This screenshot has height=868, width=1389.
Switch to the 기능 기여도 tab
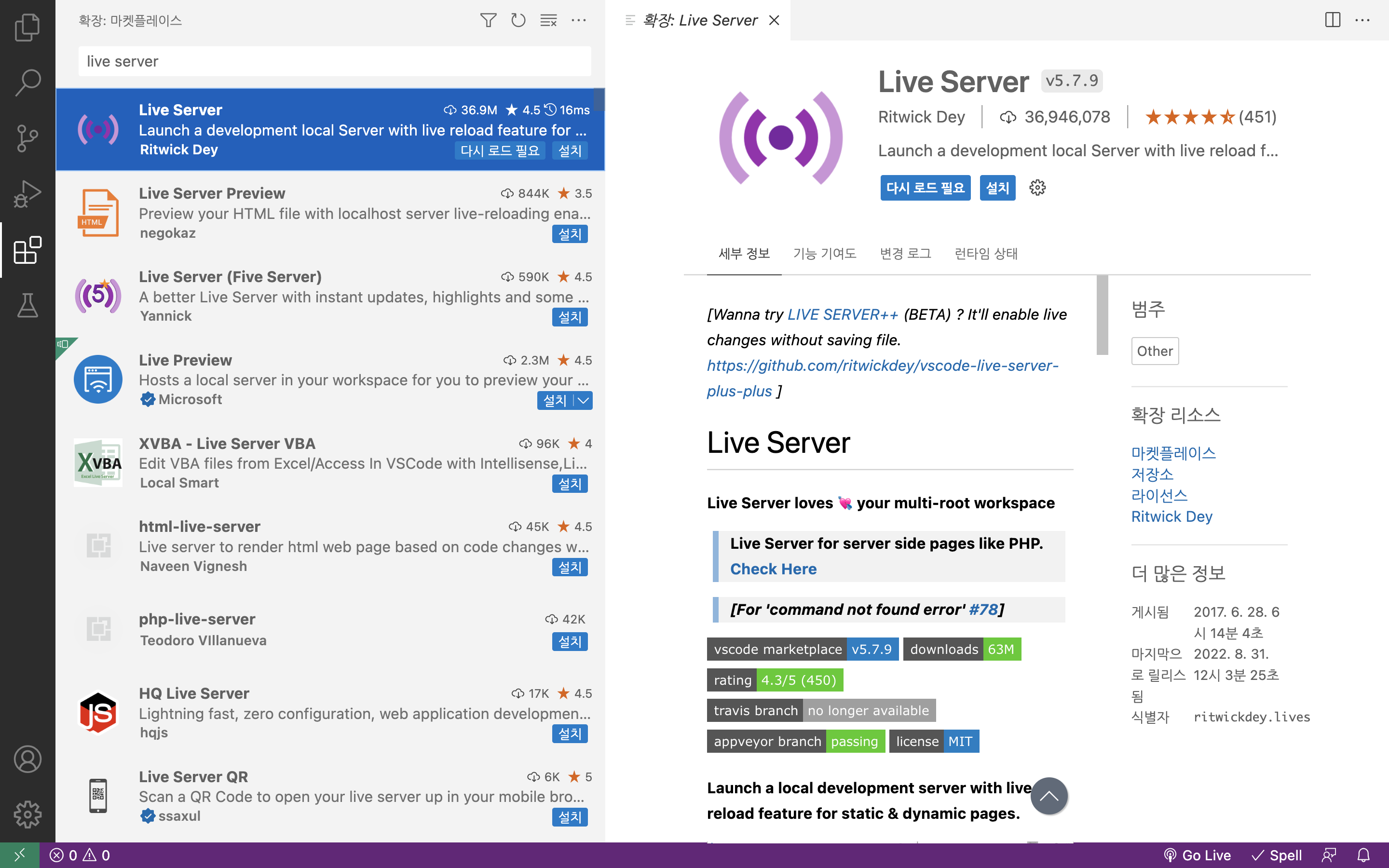pyautogui.click(x=824, y=254)
